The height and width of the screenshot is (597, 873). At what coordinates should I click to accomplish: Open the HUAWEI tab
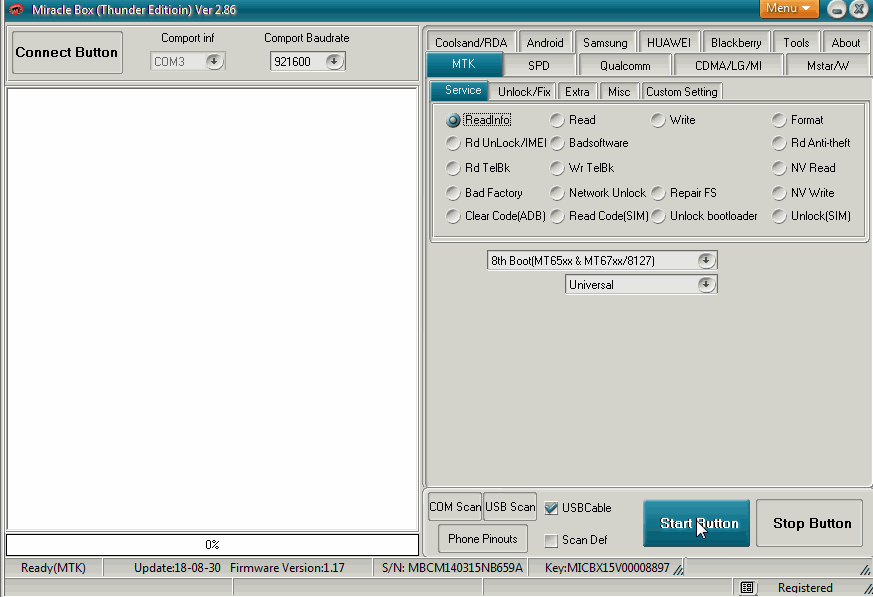click(x=669, y=42)
